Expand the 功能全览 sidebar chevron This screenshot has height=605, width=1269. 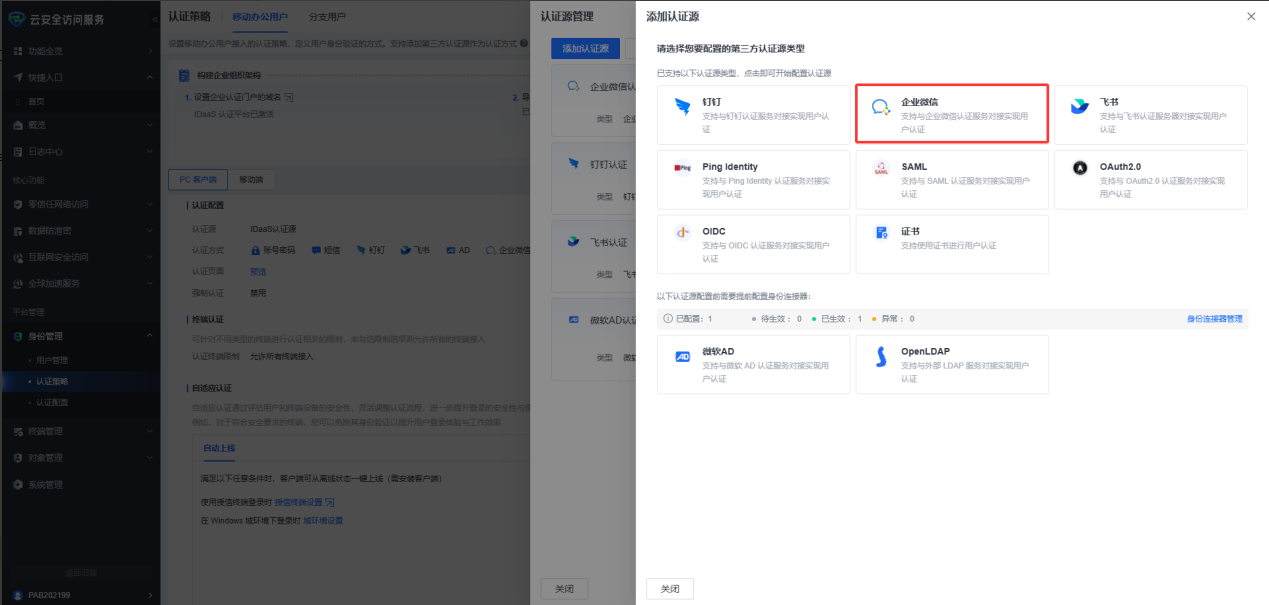150,50
